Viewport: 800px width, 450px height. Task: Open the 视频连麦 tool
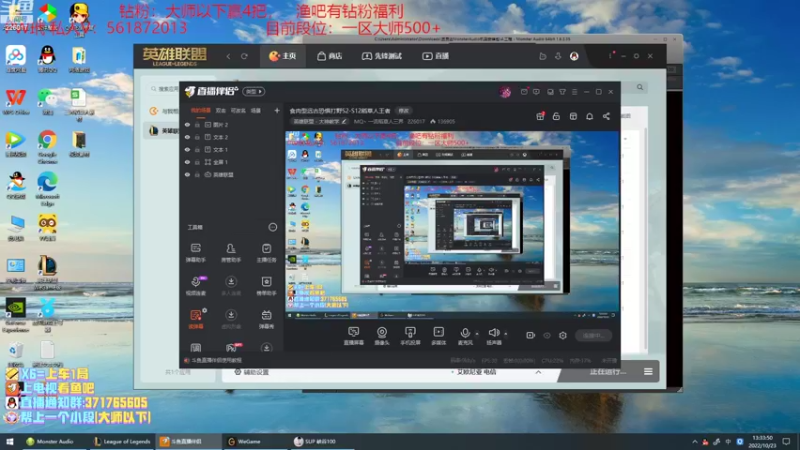coord(196,286)
